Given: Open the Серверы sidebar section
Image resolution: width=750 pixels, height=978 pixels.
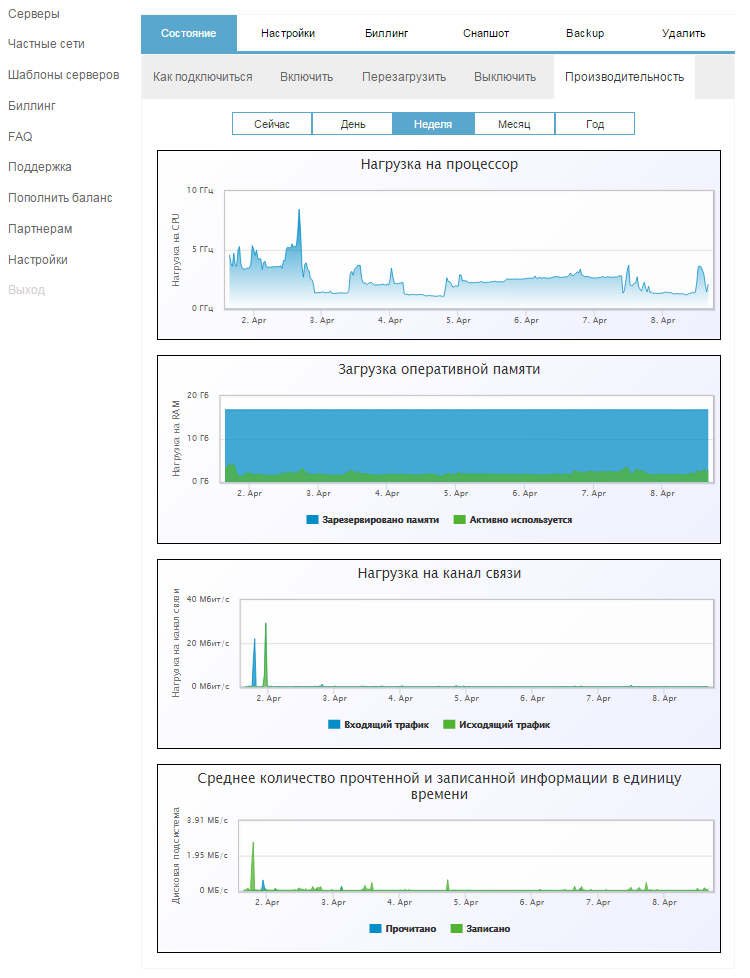Looking at the screenshot, I should pyautogui.click(x=33, y=14).
